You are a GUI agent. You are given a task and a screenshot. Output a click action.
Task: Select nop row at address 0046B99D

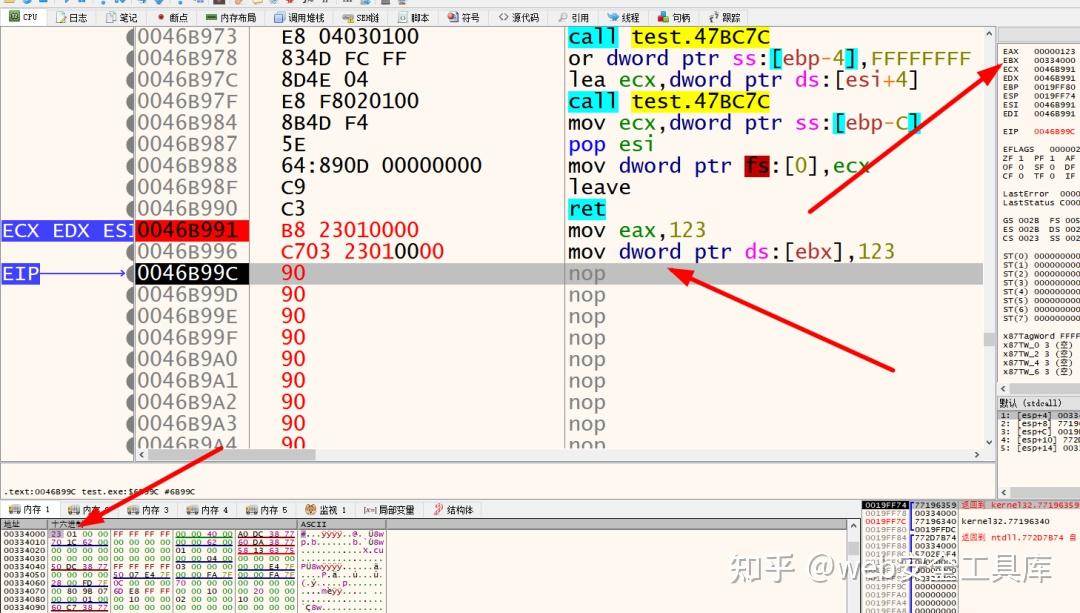point(558,295)
